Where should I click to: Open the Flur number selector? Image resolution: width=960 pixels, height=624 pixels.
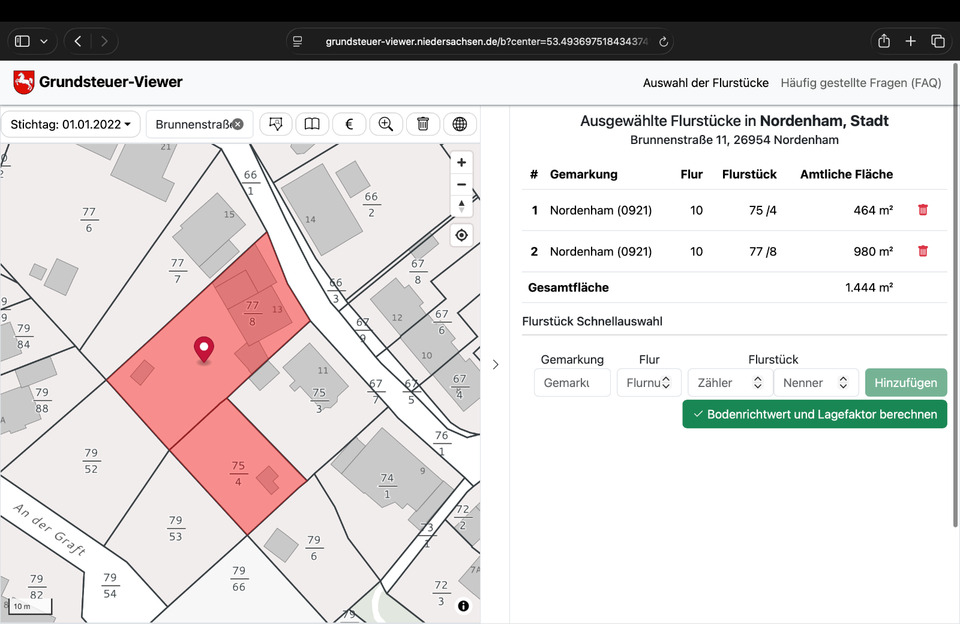pos(649,382)
